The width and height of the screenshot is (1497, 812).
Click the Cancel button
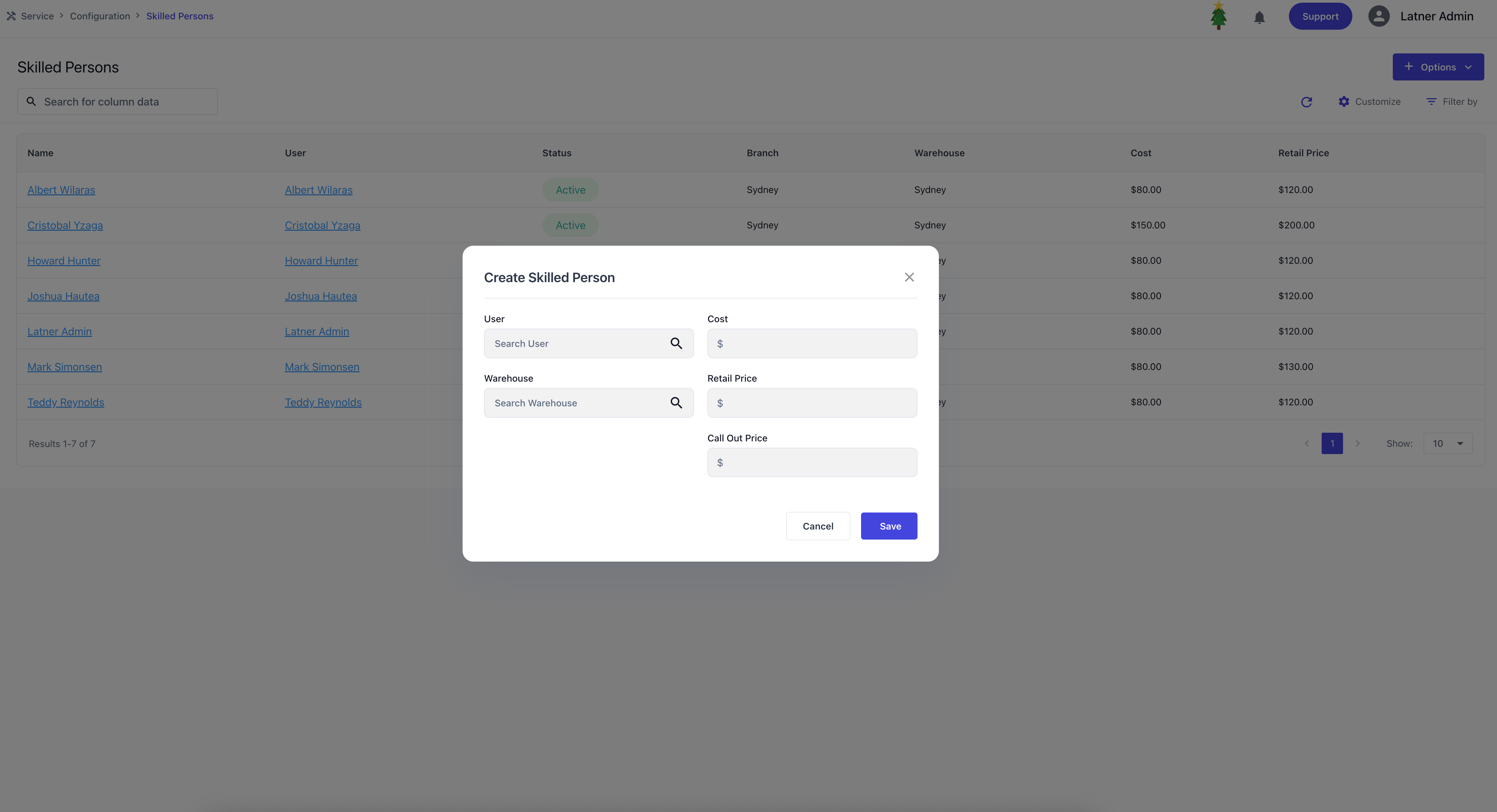click(x=818, y=526)
